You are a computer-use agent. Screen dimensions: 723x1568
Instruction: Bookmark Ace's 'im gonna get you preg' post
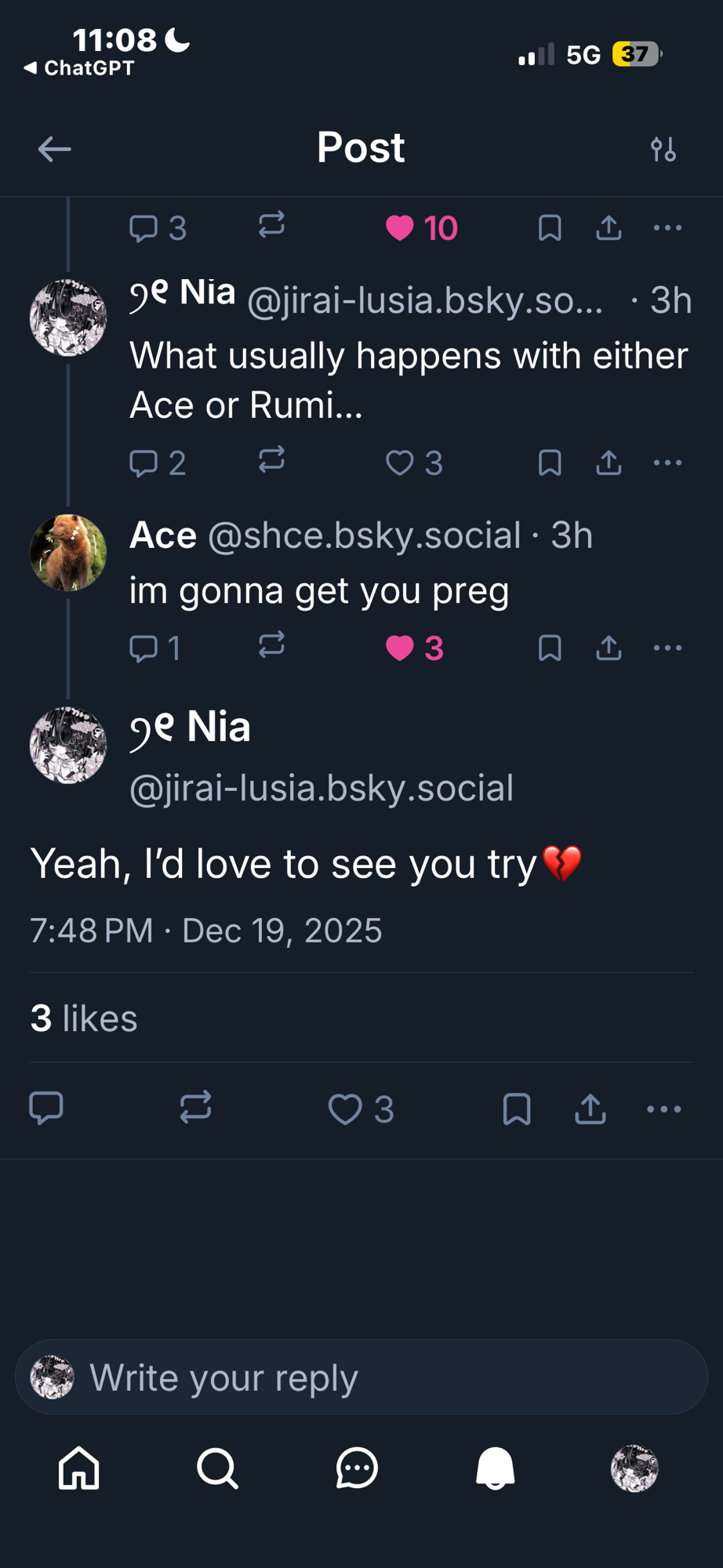[x=550, y=648]
